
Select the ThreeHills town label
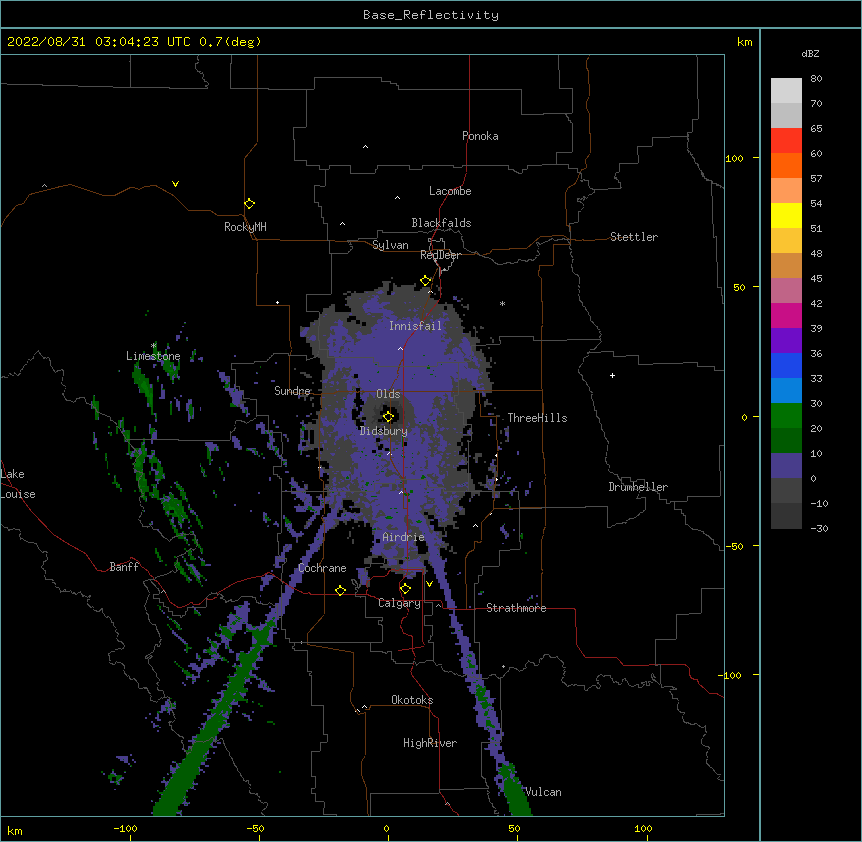click(537, 418)
